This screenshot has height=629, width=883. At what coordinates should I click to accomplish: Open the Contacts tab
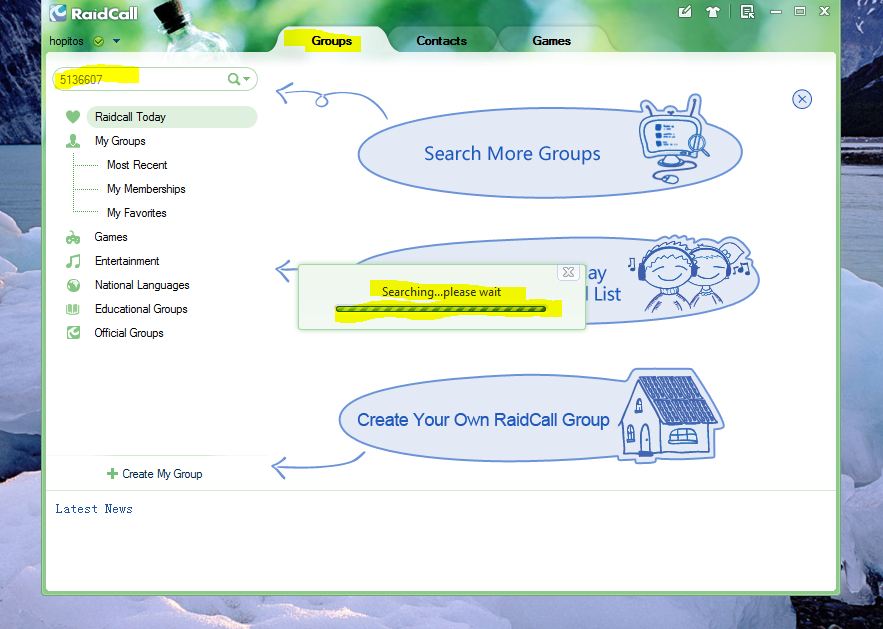coord(442,41)
